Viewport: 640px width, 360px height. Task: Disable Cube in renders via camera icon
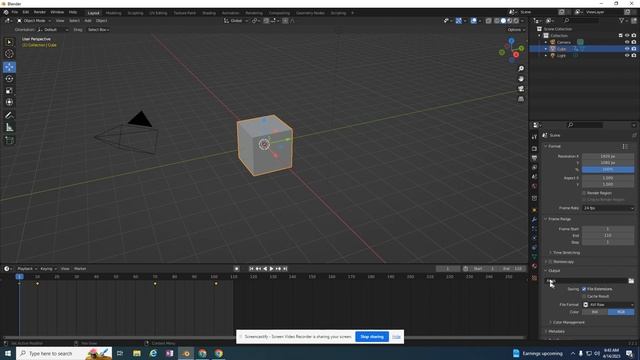pyautogui.click(x=634, y=49)
